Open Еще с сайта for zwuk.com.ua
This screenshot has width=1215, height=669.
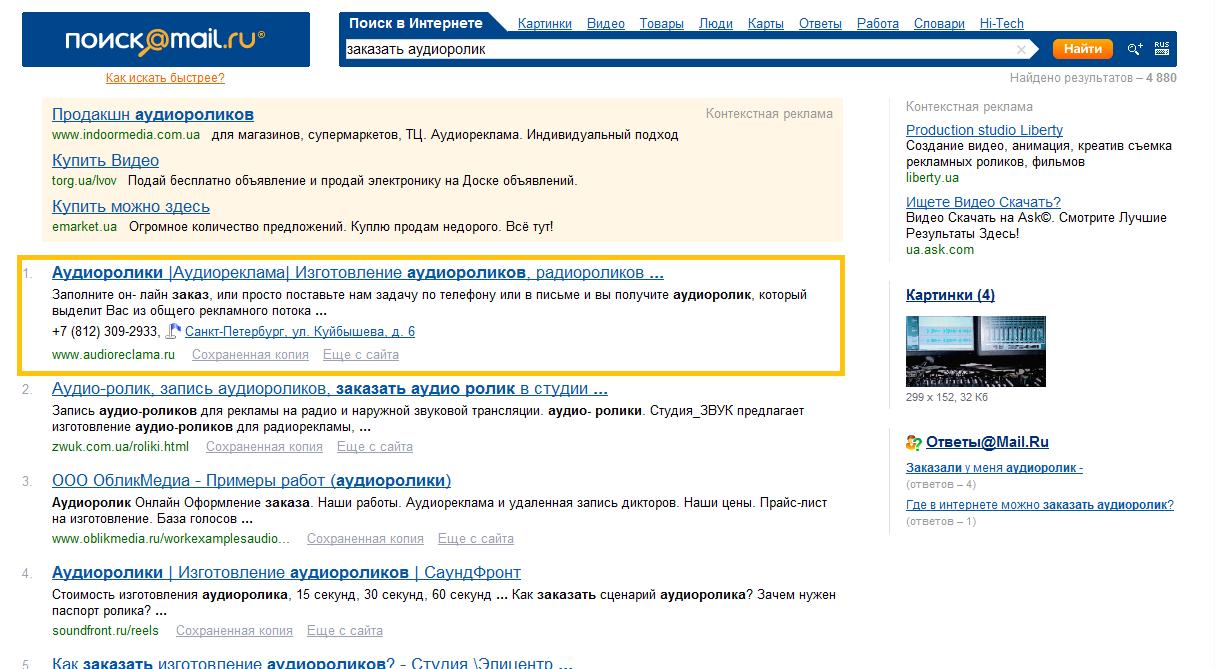(375, 447)
